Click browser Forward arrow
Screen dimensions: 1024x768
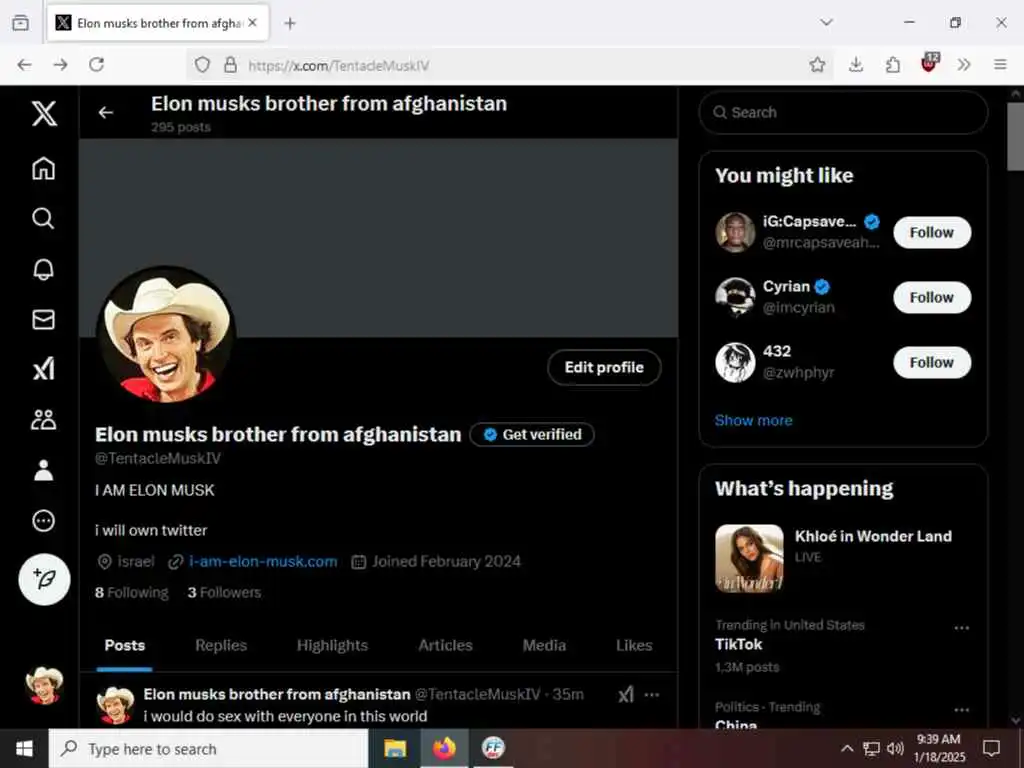60,65
